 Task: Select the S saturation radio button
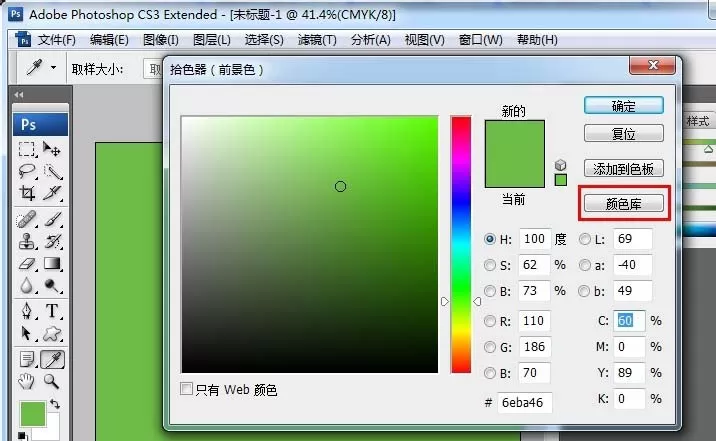(490, 265)
